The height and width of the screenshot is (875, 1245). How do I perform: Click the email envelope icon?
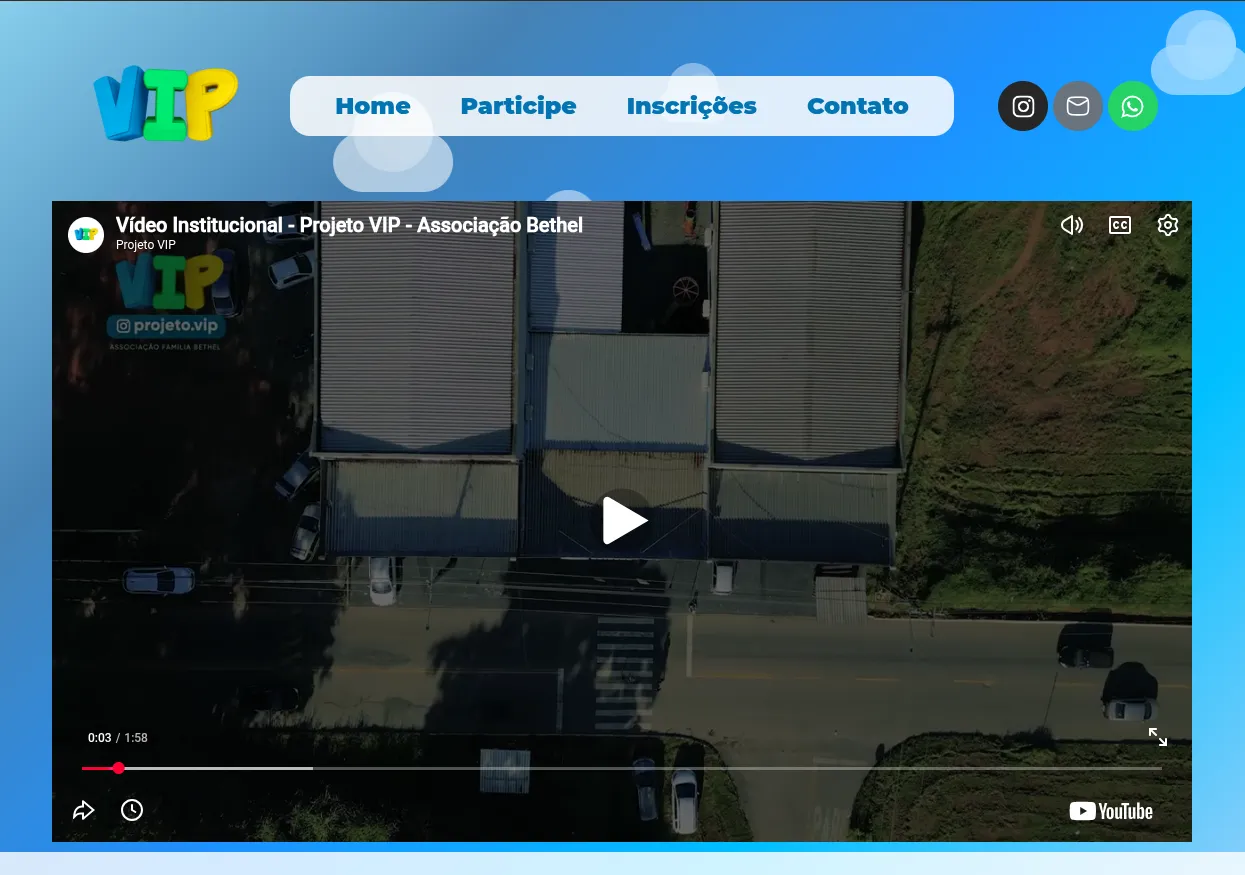[x=1077, y=105]
